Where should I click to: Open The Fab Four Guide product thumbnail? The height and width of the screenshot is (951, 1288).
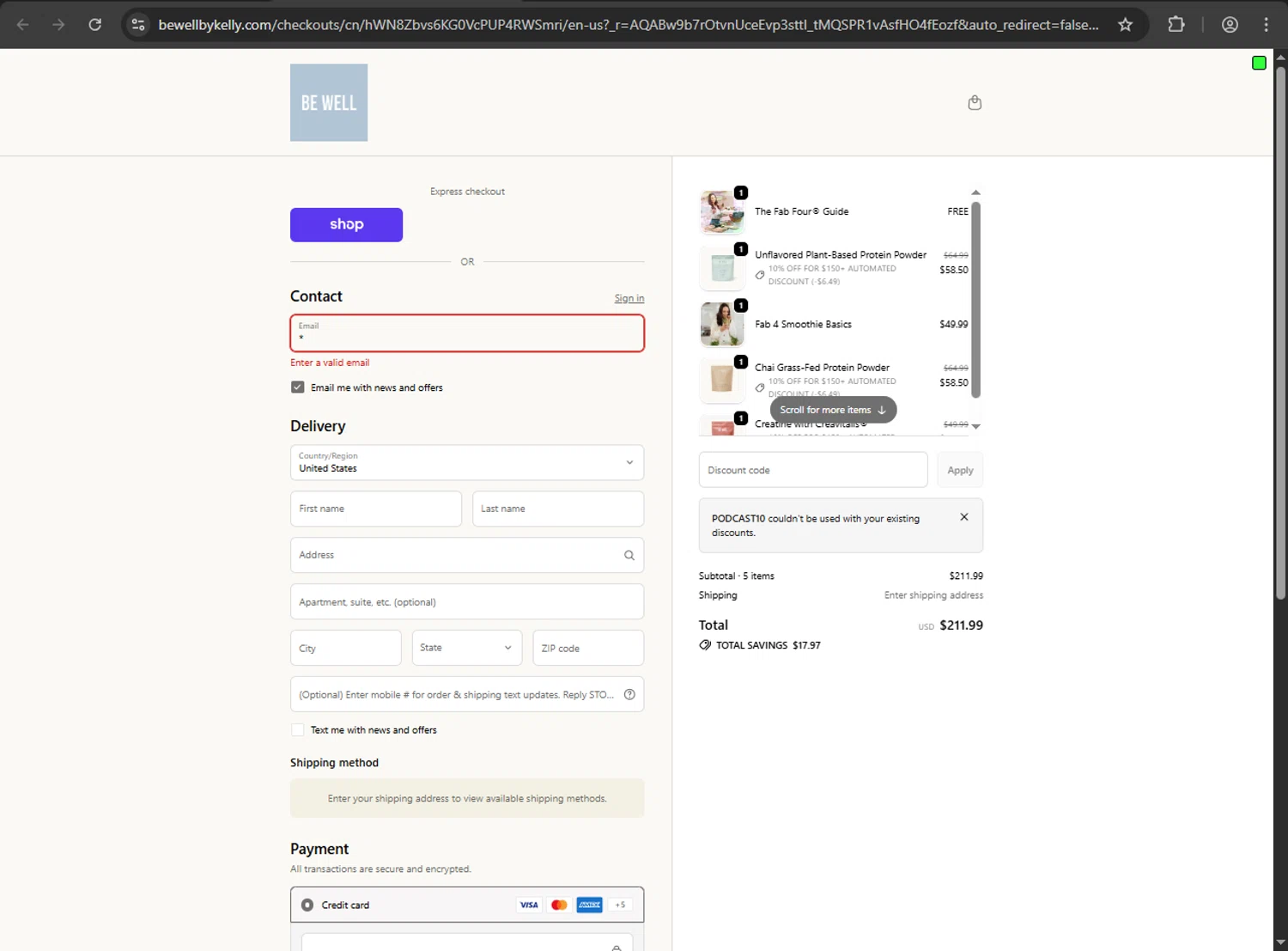[722, 211]
